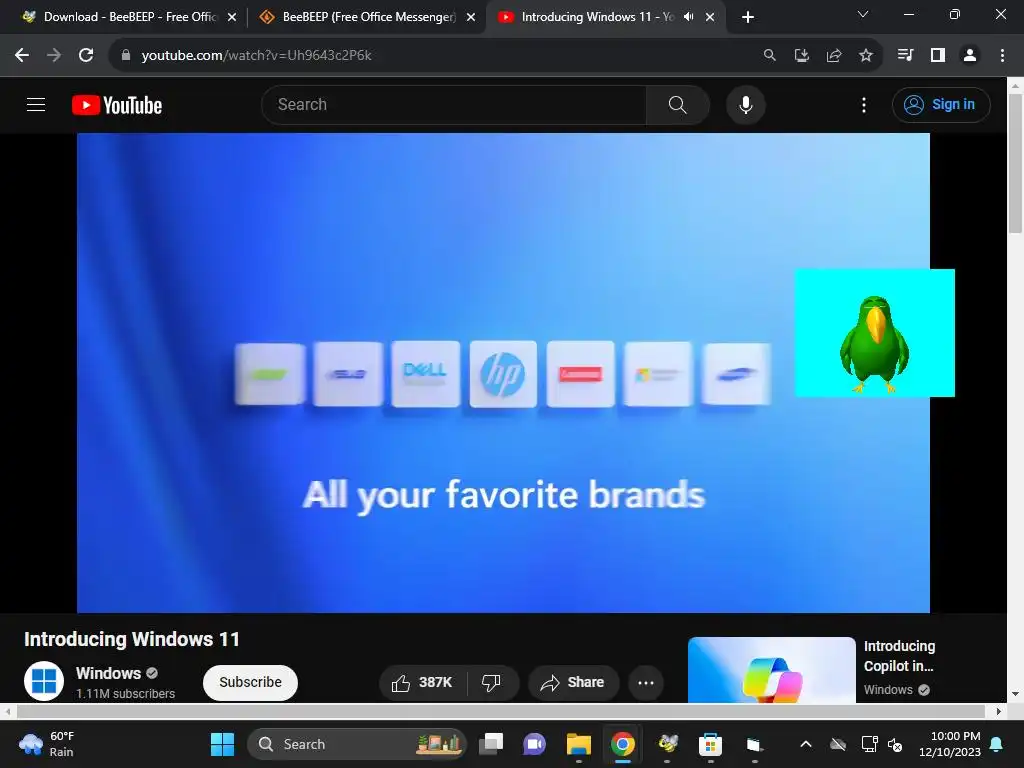Viewport: 1024px width, 768px height.
Task: Open the BeeBEEP bee icon on taskbar
Action: point(667,744)
